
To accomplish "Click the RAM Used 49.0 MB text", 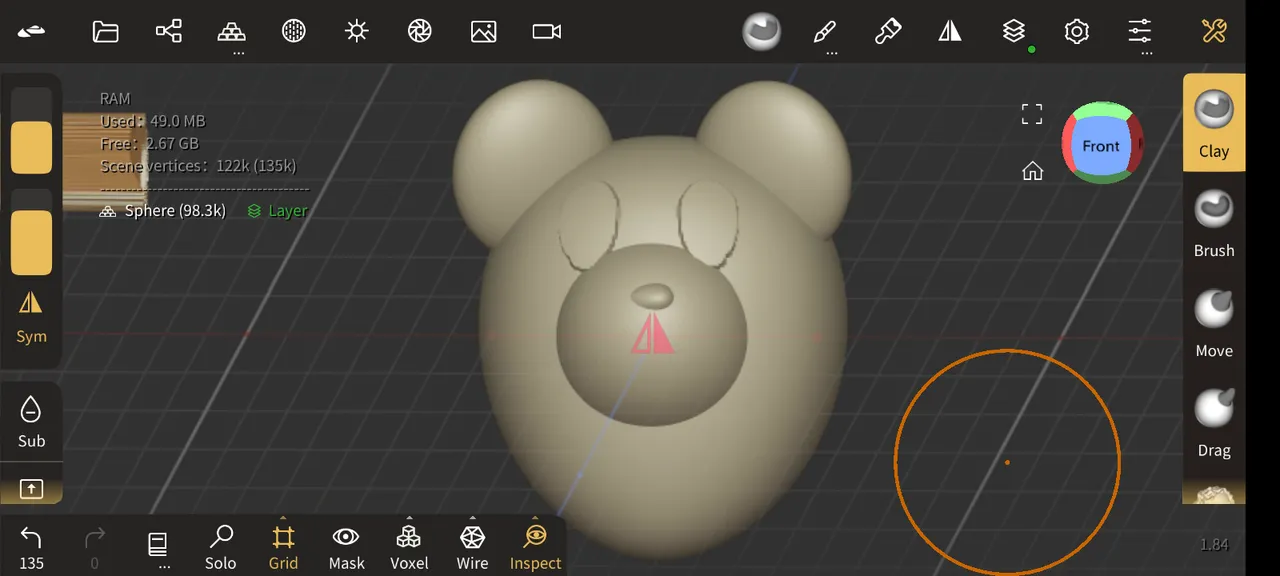I will [x=152, y=121].
